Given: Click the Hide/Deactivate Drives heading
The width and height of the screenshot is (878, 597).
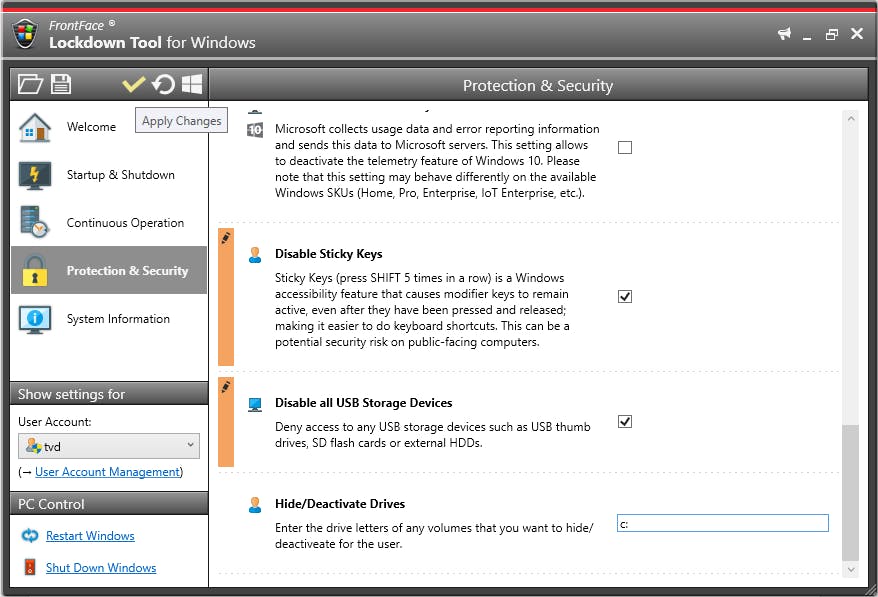Looking at the screenshot, I should pyautogui.click(x=340, y=504).
